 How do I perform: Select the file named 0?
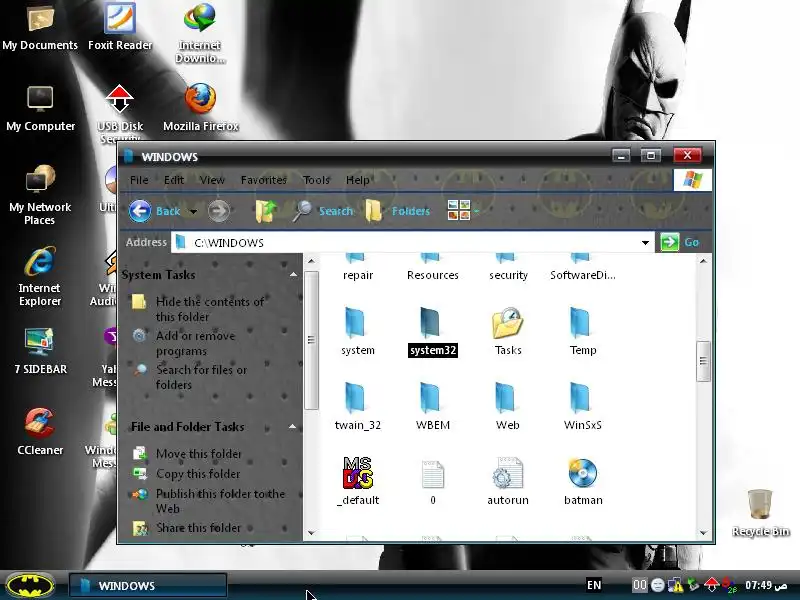coord(433,481)
